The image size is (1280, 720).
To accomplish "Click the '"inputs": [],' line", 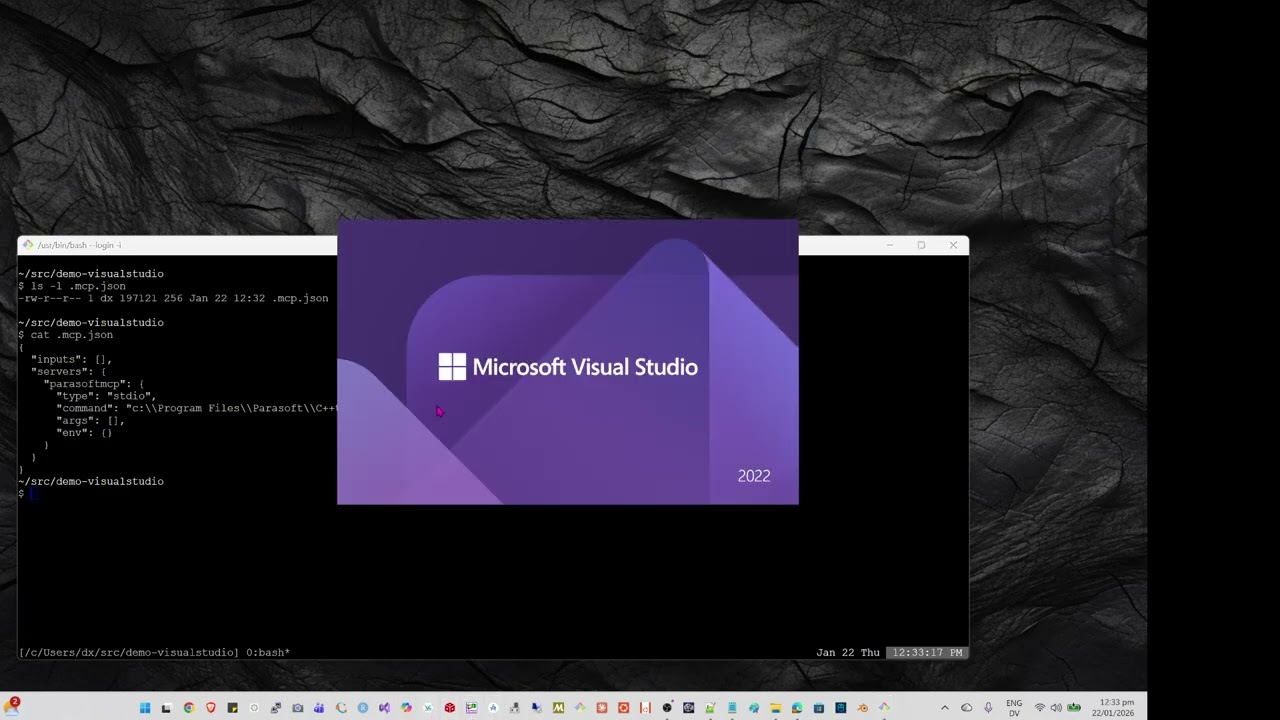I will 71,359.
